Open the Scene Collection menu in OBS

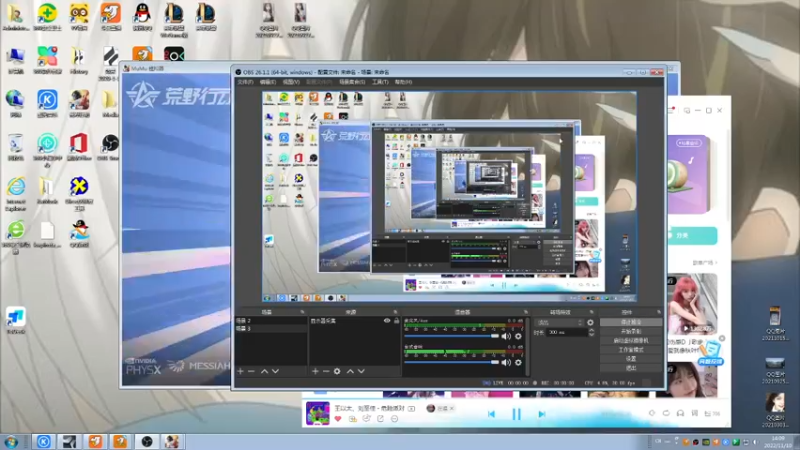352,82
